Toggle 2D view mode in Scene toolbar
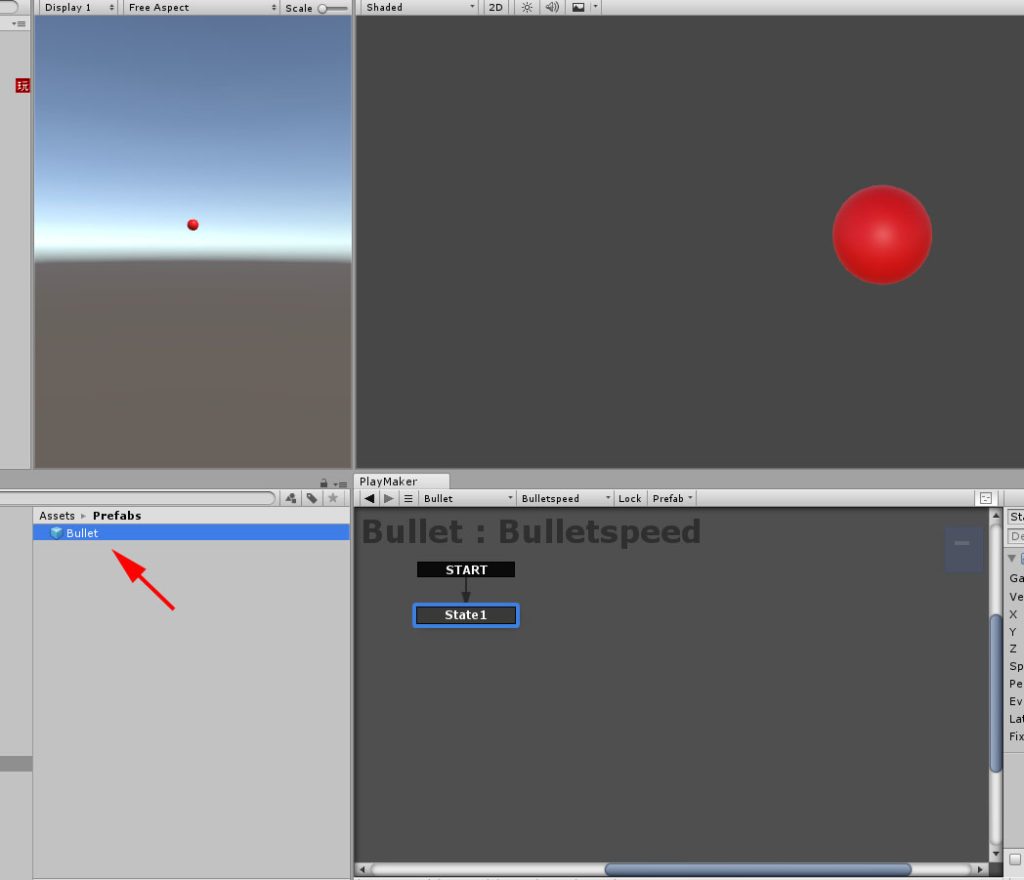1024x880 pixels. click(x=494, y=7)
